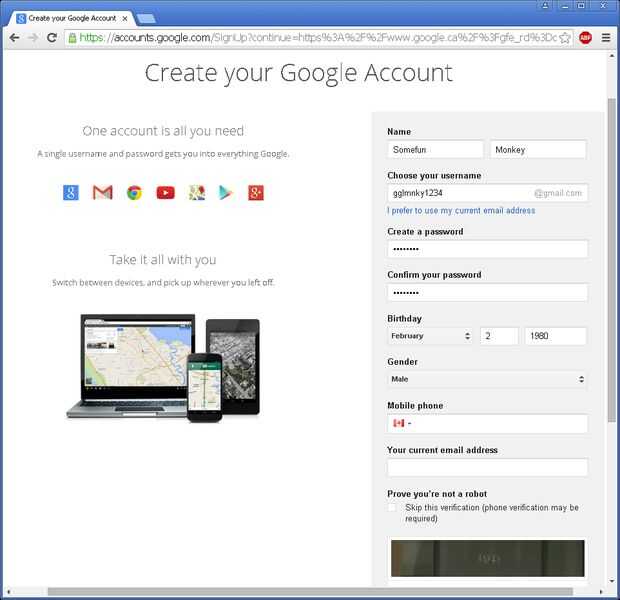620x600 pixels.
Task: Click the vertical scrollbar thumb
Action: click(x=611, y=259)
